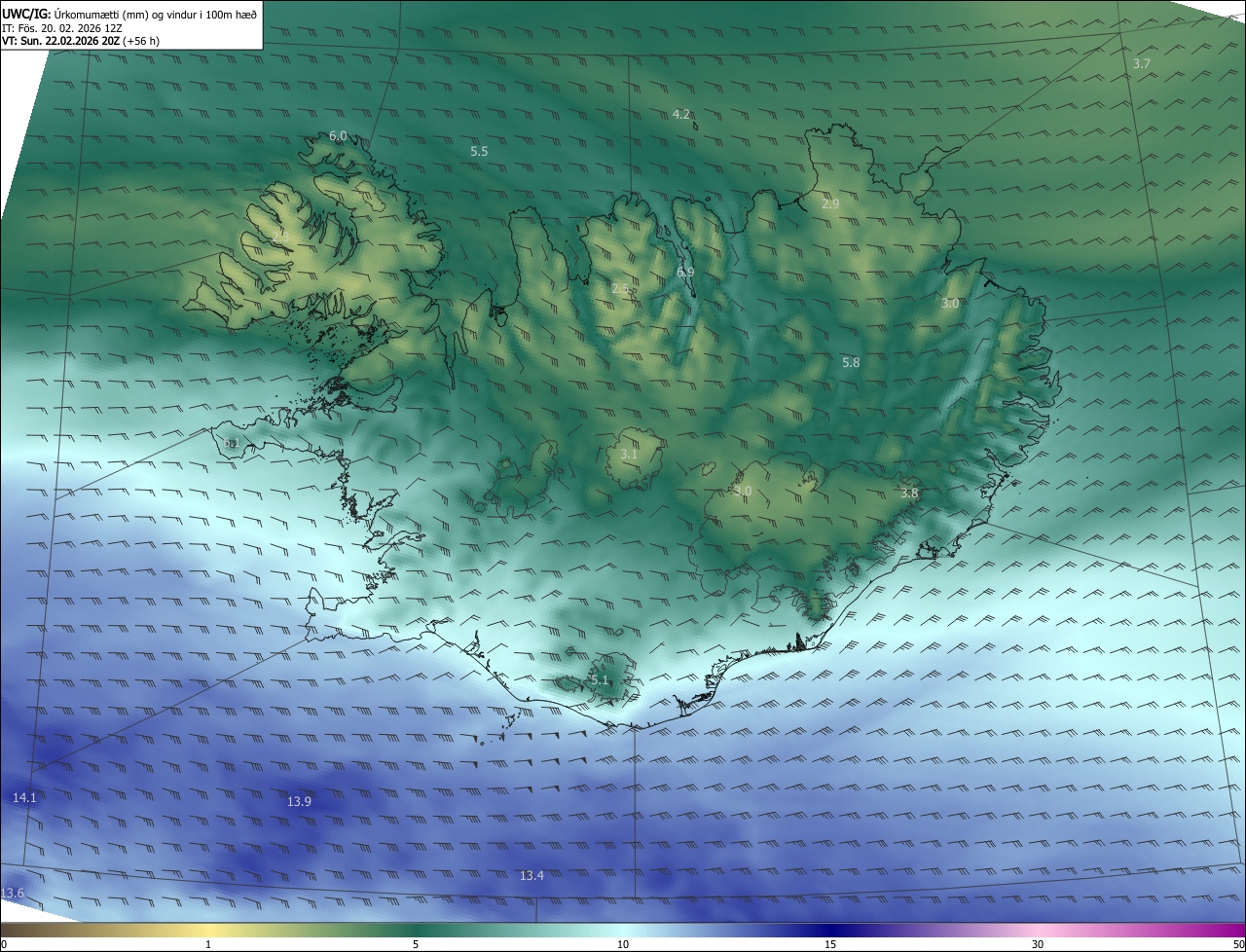Click the color scale tick label 10

pos(623,944)
